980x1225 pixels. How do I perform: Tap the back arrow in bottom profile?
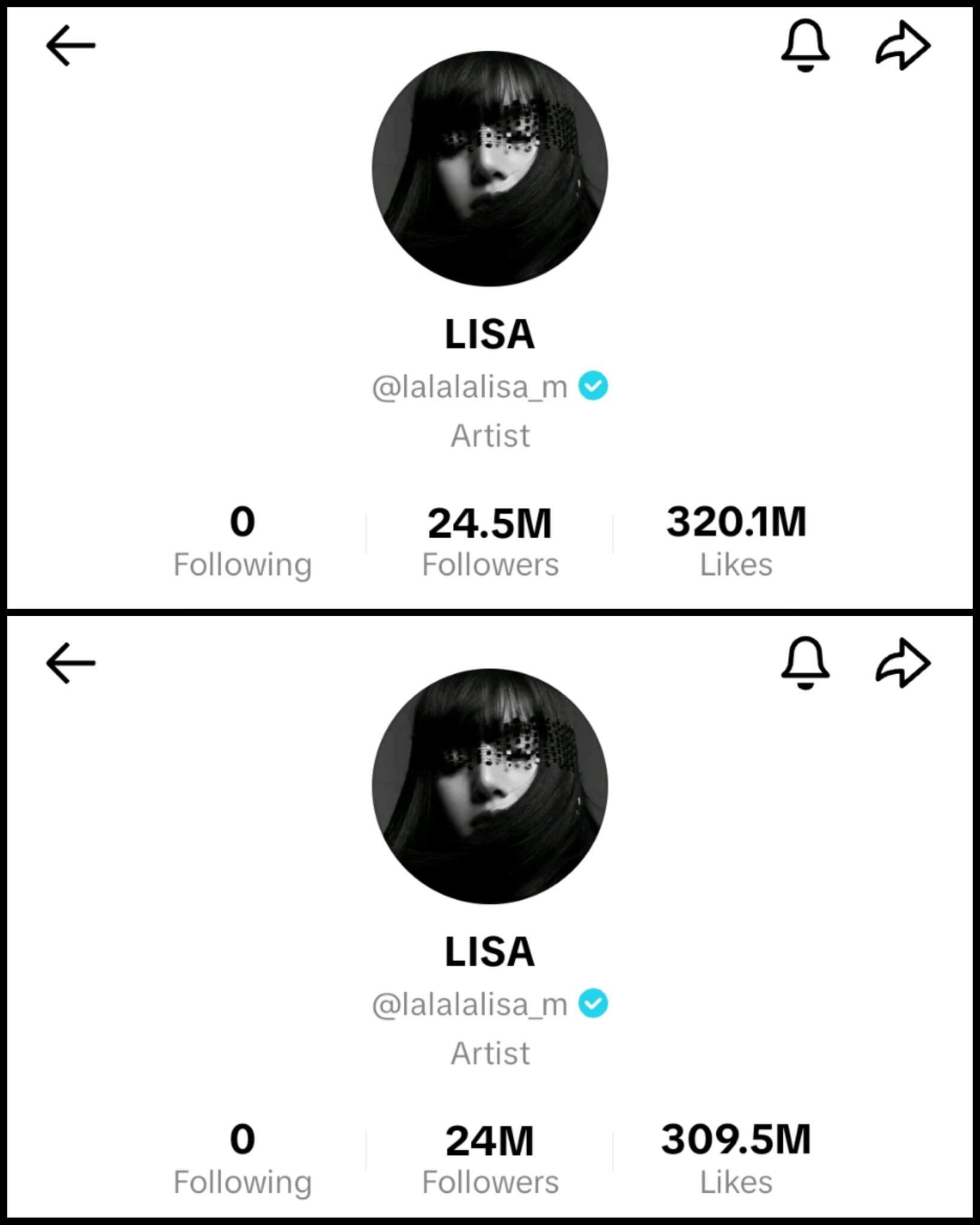71,663
